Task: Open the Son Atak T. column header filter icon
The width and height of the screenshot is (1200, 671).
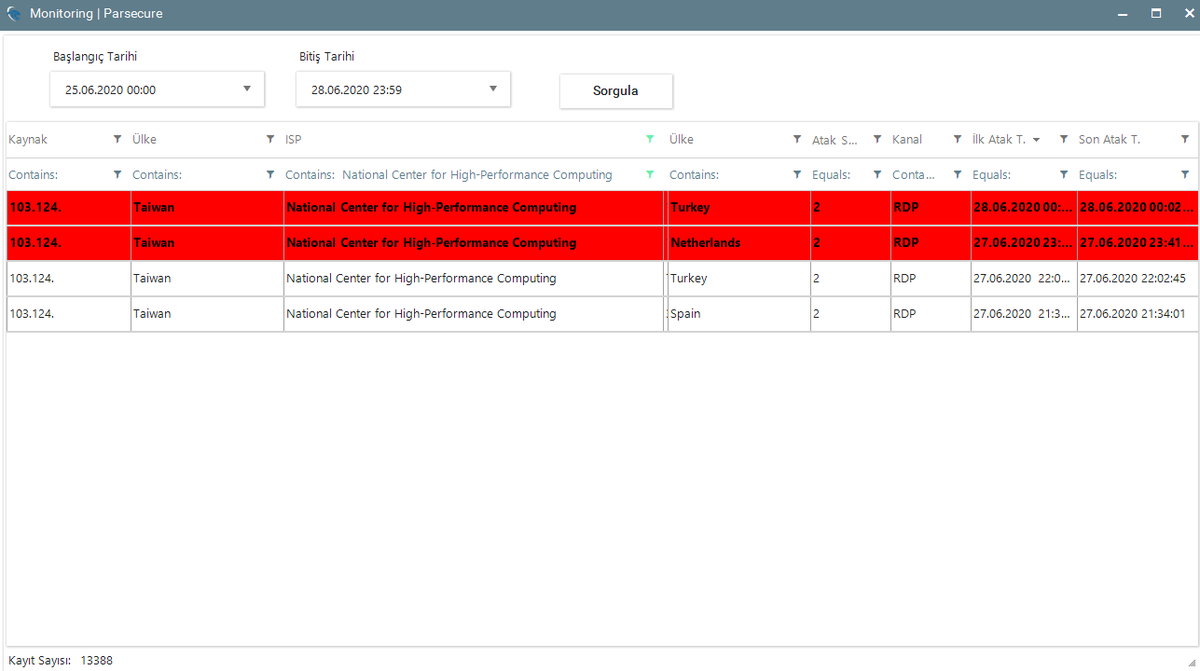Action: (x=1185, y=140)
